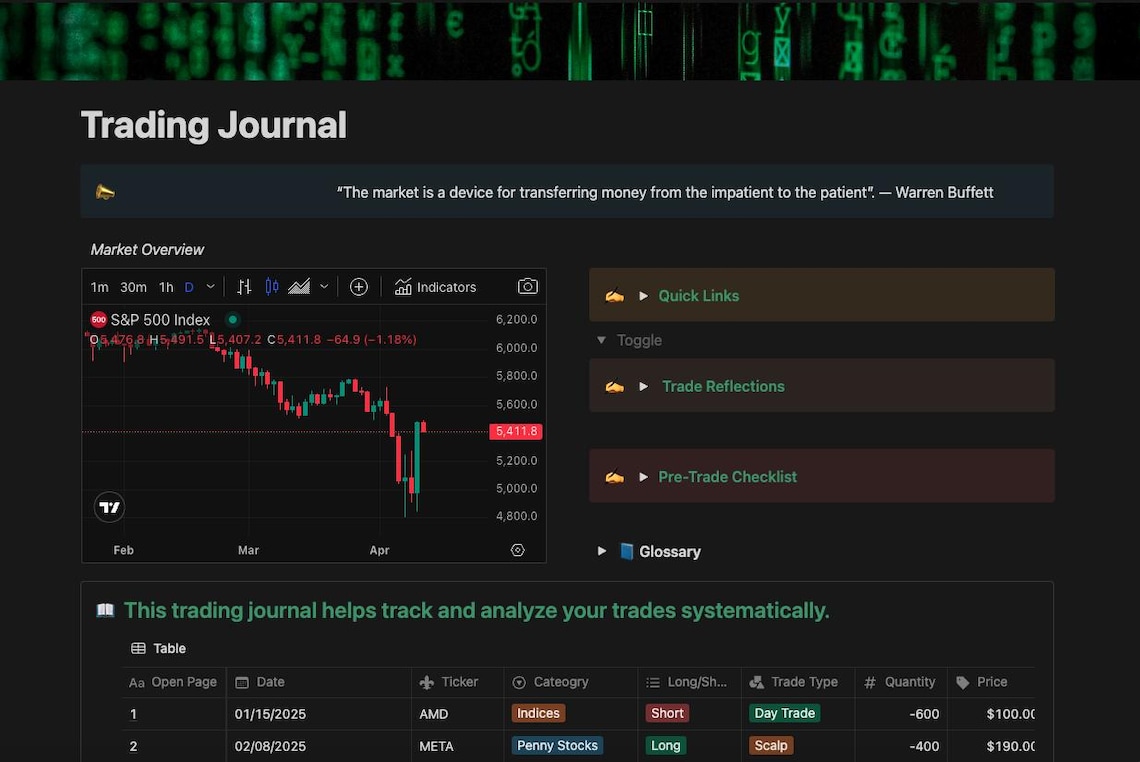The image size is (1140, 762).
Task: Select the Table view tab
Action: 158,648
